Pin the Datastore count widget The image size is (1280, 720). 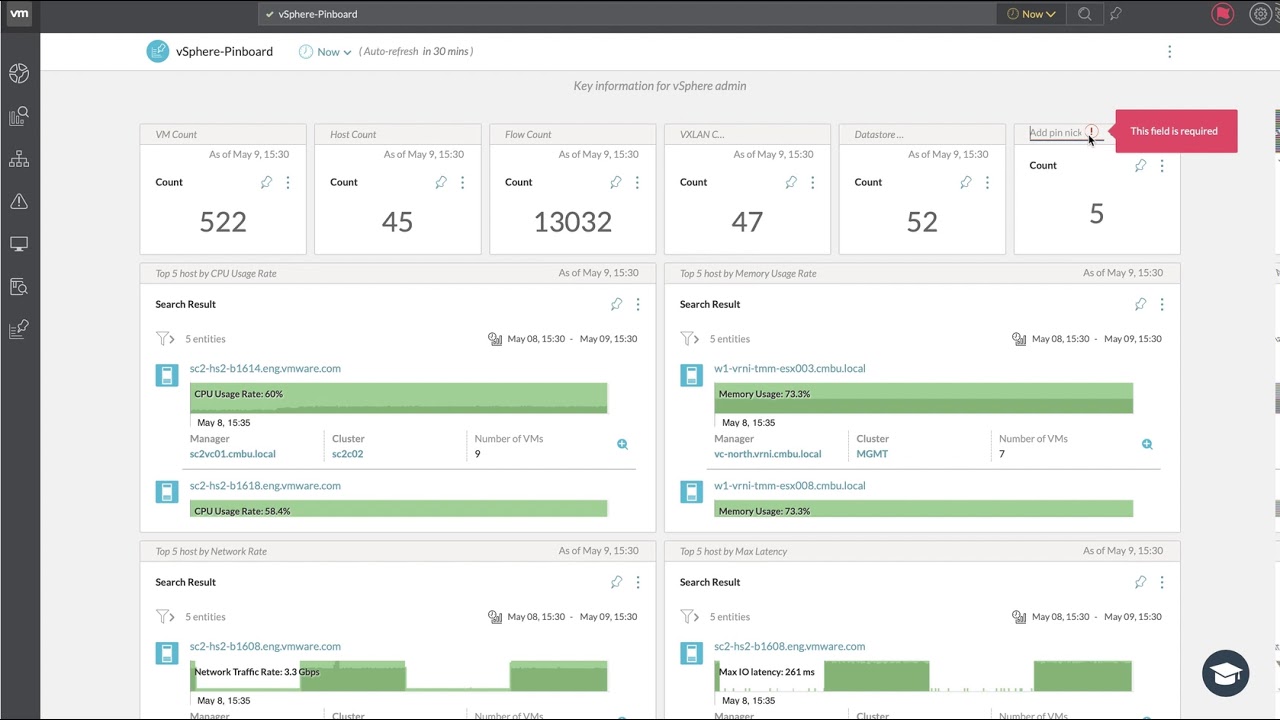pos(966,182)
